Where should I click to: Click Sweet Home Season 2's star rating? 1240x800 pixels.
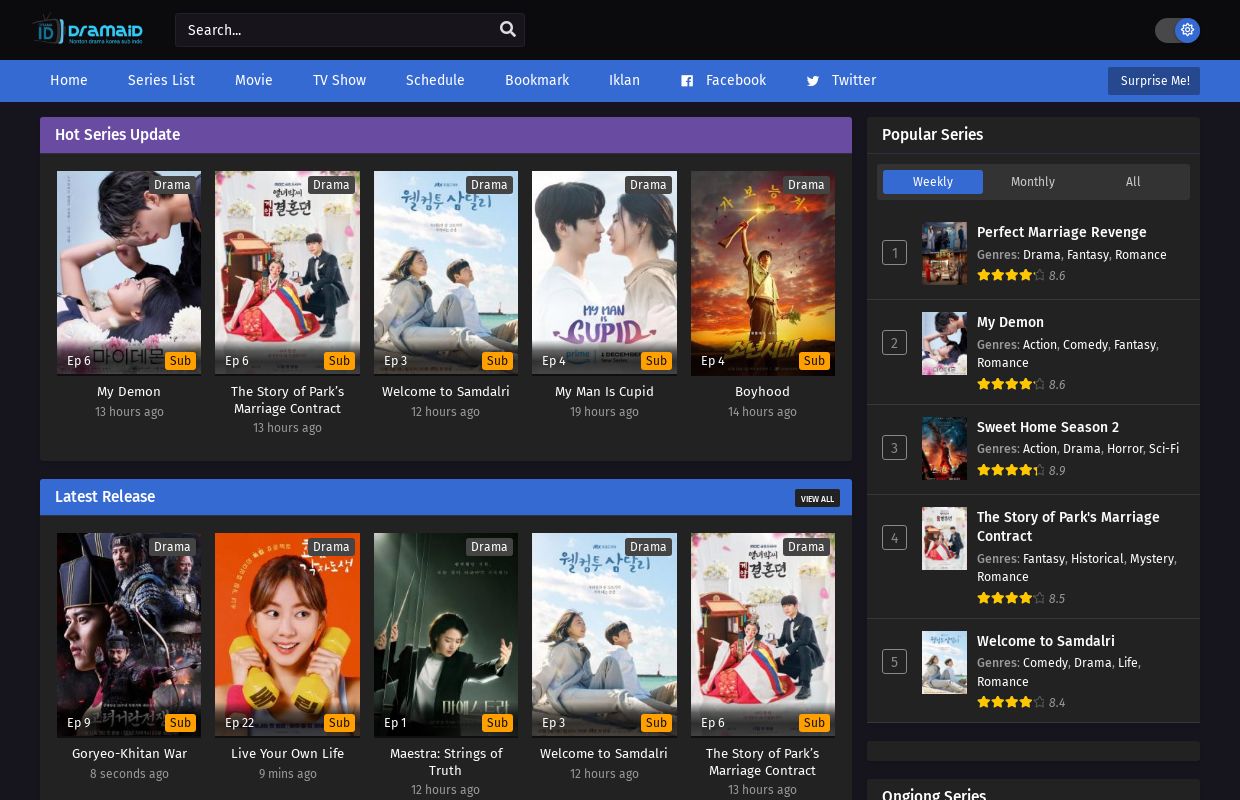pyautogui.click(x=1010, y=470)
